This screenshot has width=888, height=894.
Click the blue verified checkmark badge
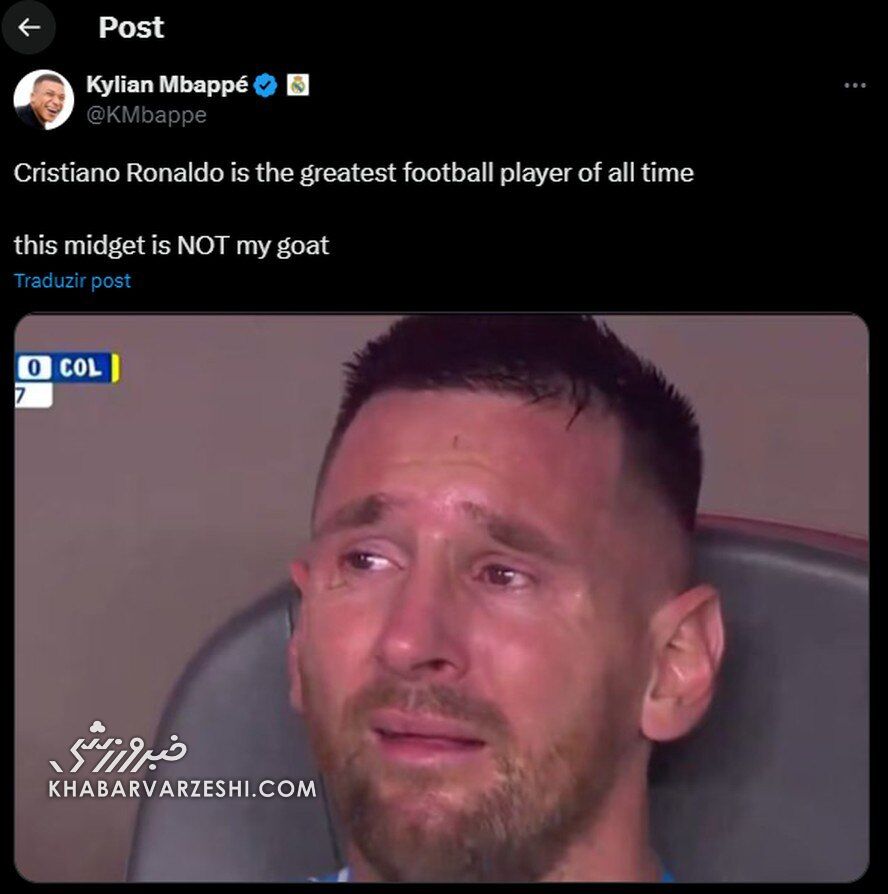[x=266, y=86]
